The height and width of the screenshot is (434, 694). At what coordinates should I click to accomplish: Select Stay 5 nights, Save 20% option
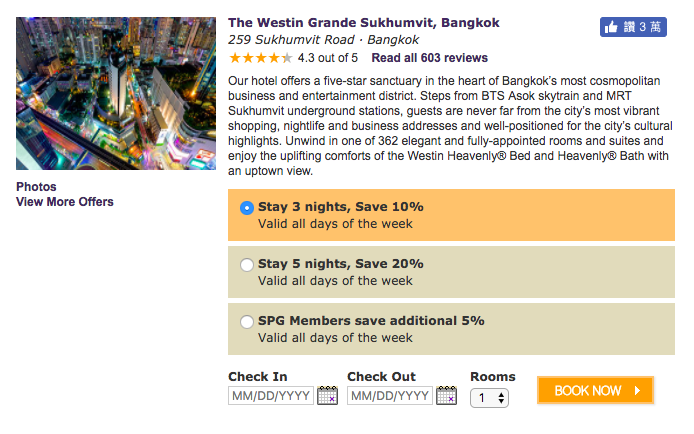point(247,265)
